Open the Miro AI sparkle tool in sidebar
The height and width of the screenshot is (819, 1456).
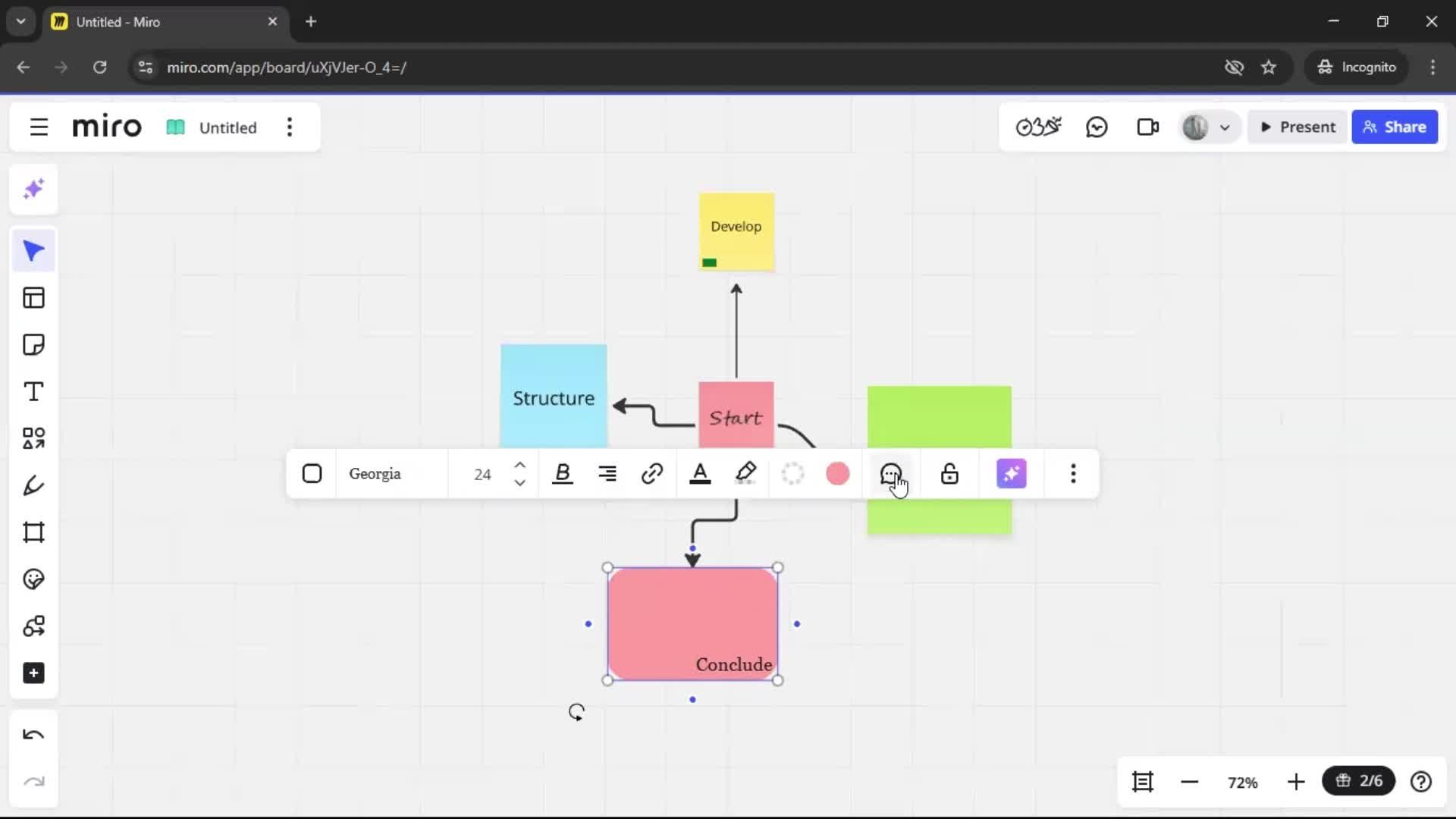(x=33, y=189)
